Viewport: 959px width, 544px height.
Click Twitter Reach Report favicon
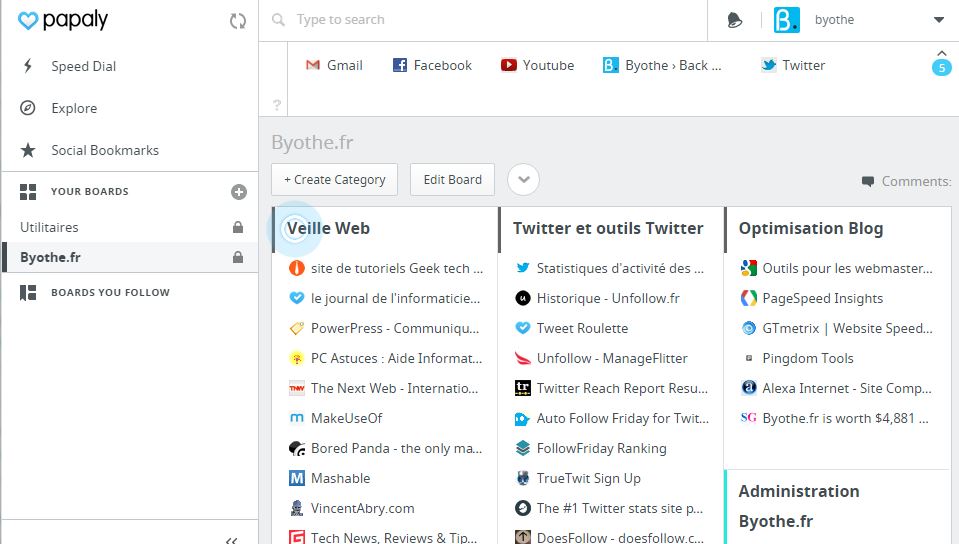[x=523, y=388]
